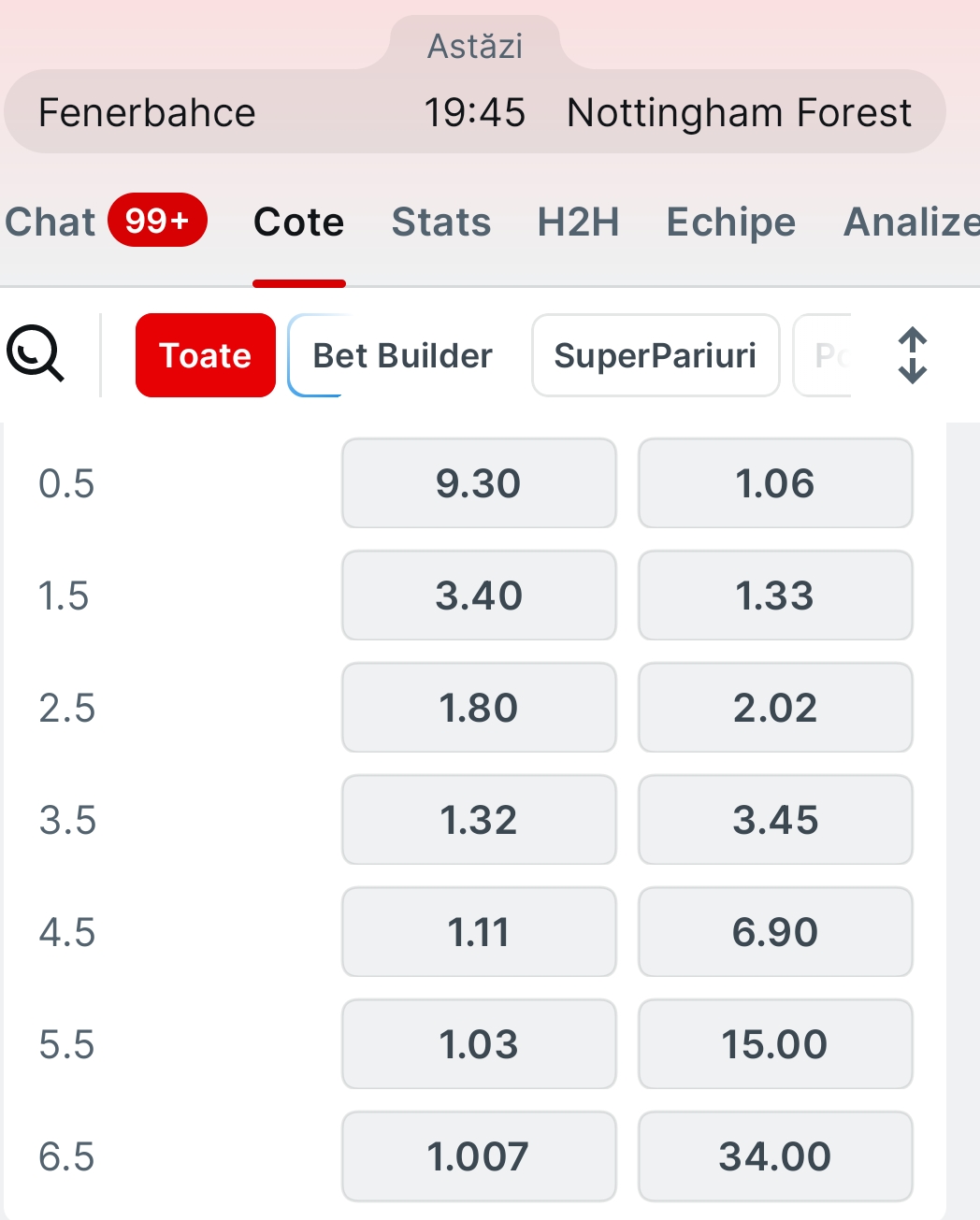Screen dimensions: 980x1220
Task: Open the odds search magnifier icon
Action: click(36, 354)
